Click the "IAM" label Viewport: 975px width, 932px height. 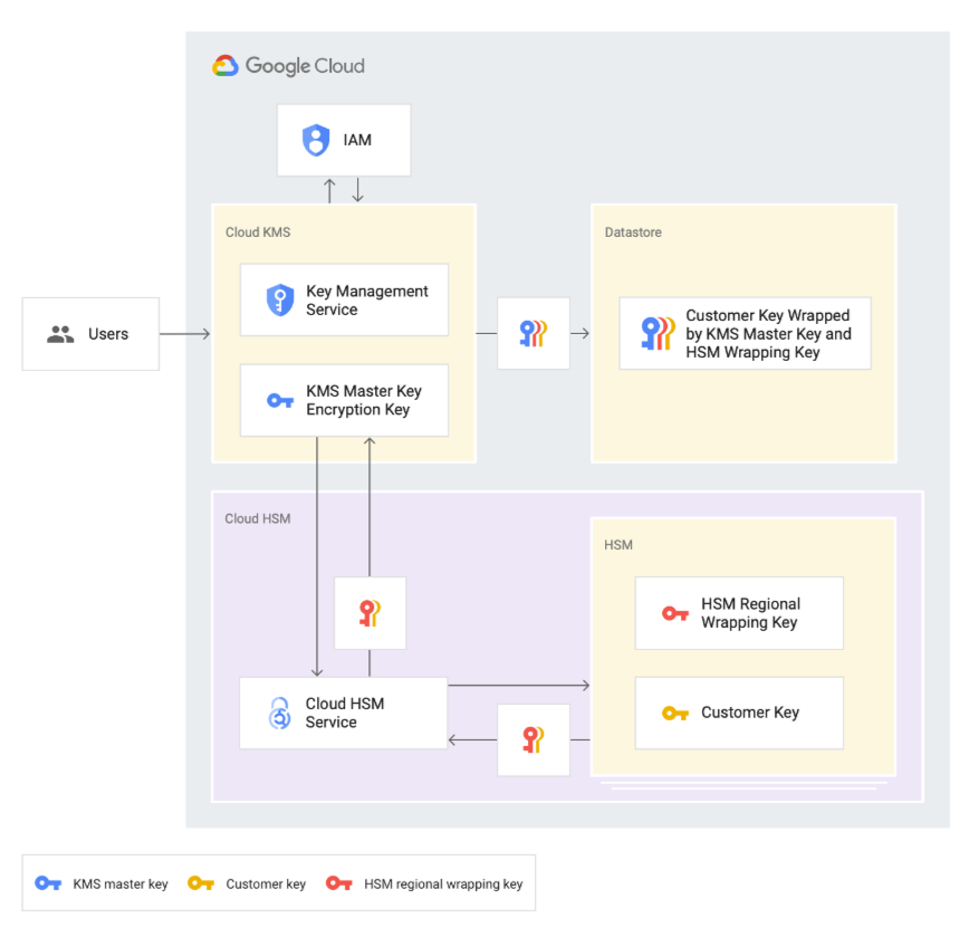pyautogui.click(x=358, y=140)
